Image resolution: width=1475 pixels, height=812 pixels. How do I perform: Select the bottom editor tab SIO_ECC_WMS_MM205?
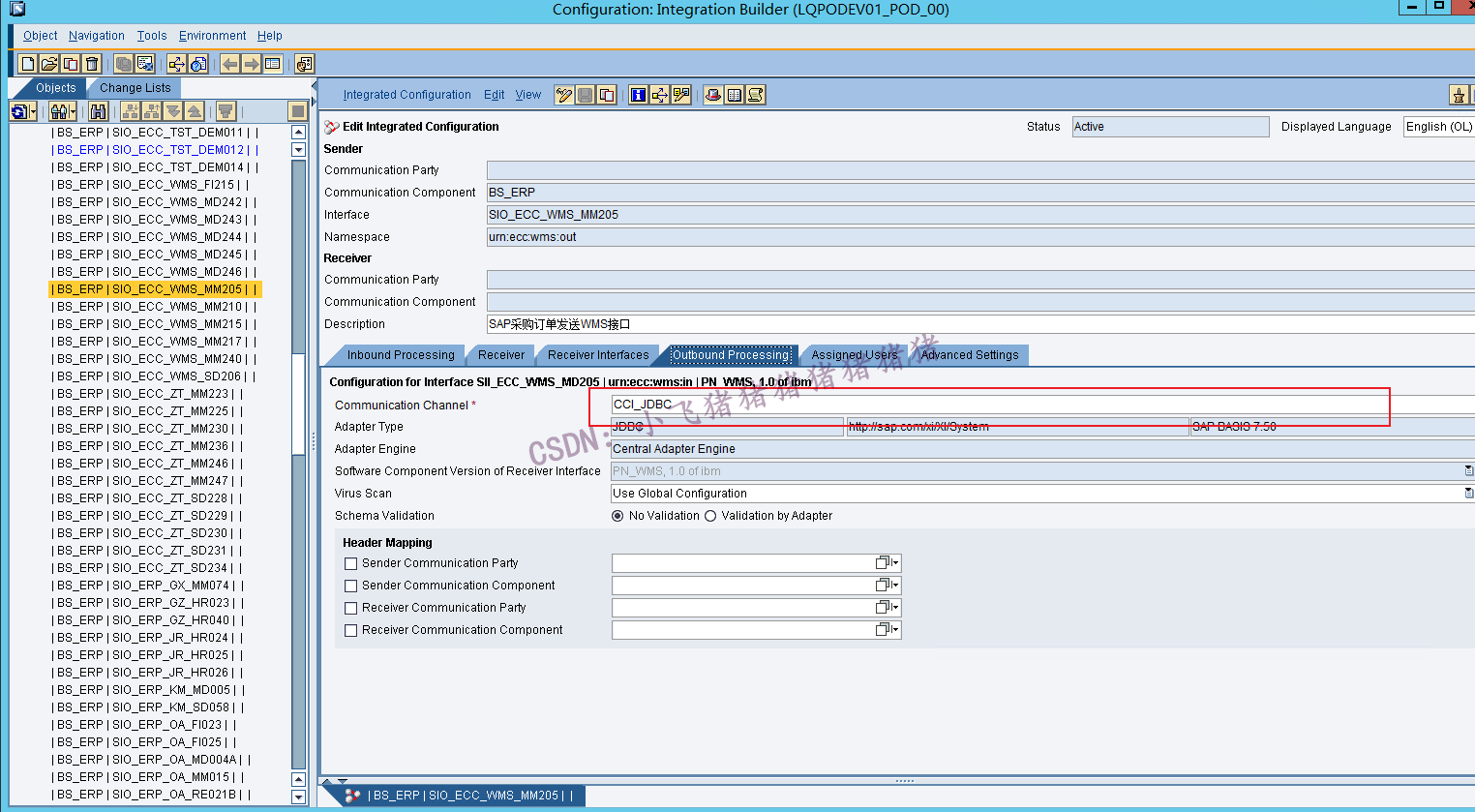tap(460, 796)
